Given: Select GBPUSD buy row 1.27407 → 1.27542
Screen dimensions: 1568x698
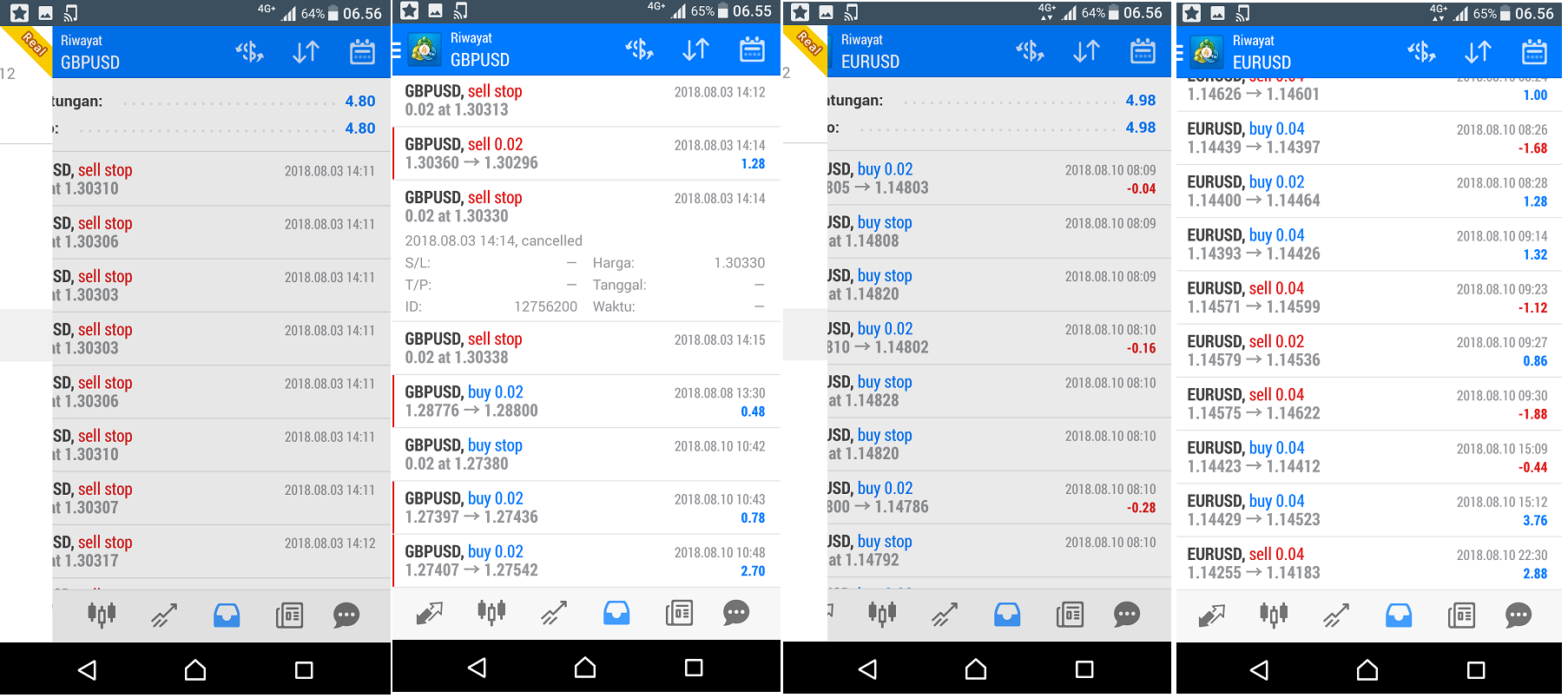Looking at the screenshot, I should pyautogui.click(x=586, y=560).
